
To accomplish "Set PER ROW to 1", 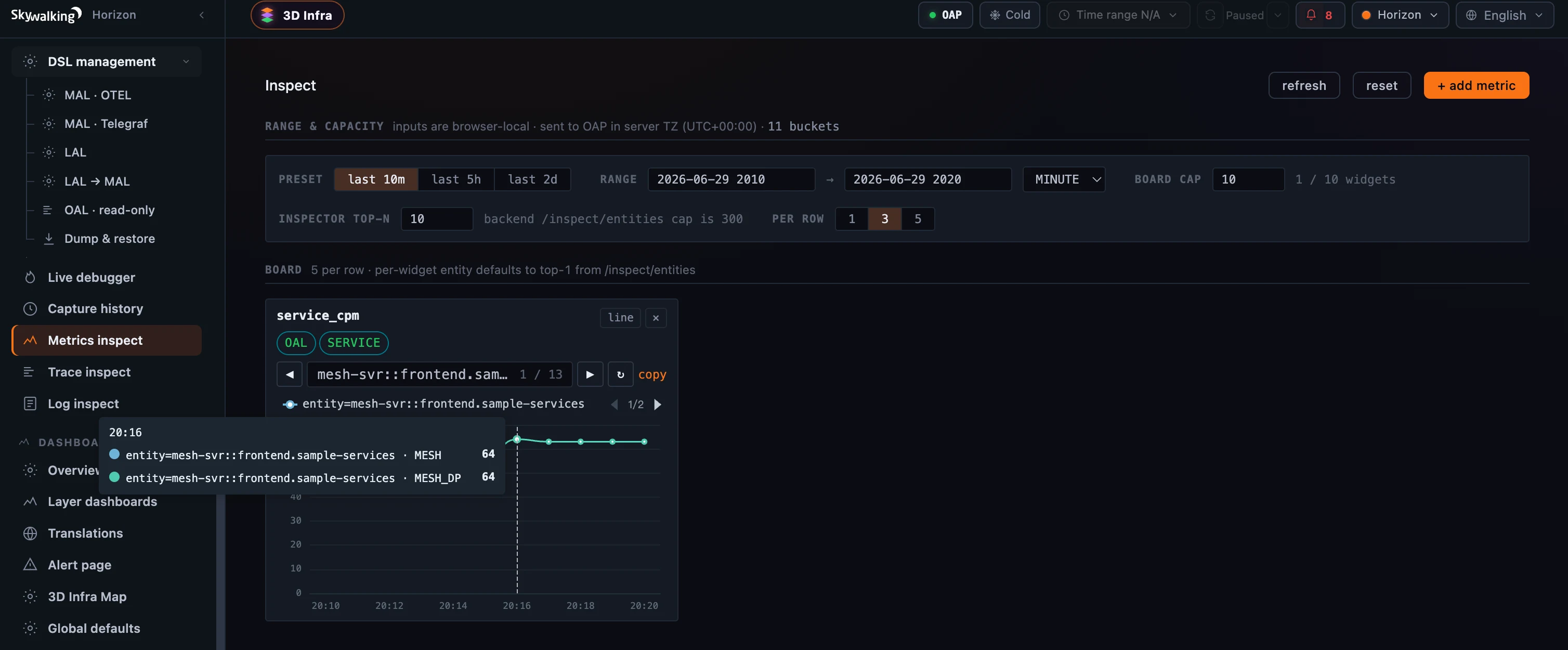I will [852, 219].
